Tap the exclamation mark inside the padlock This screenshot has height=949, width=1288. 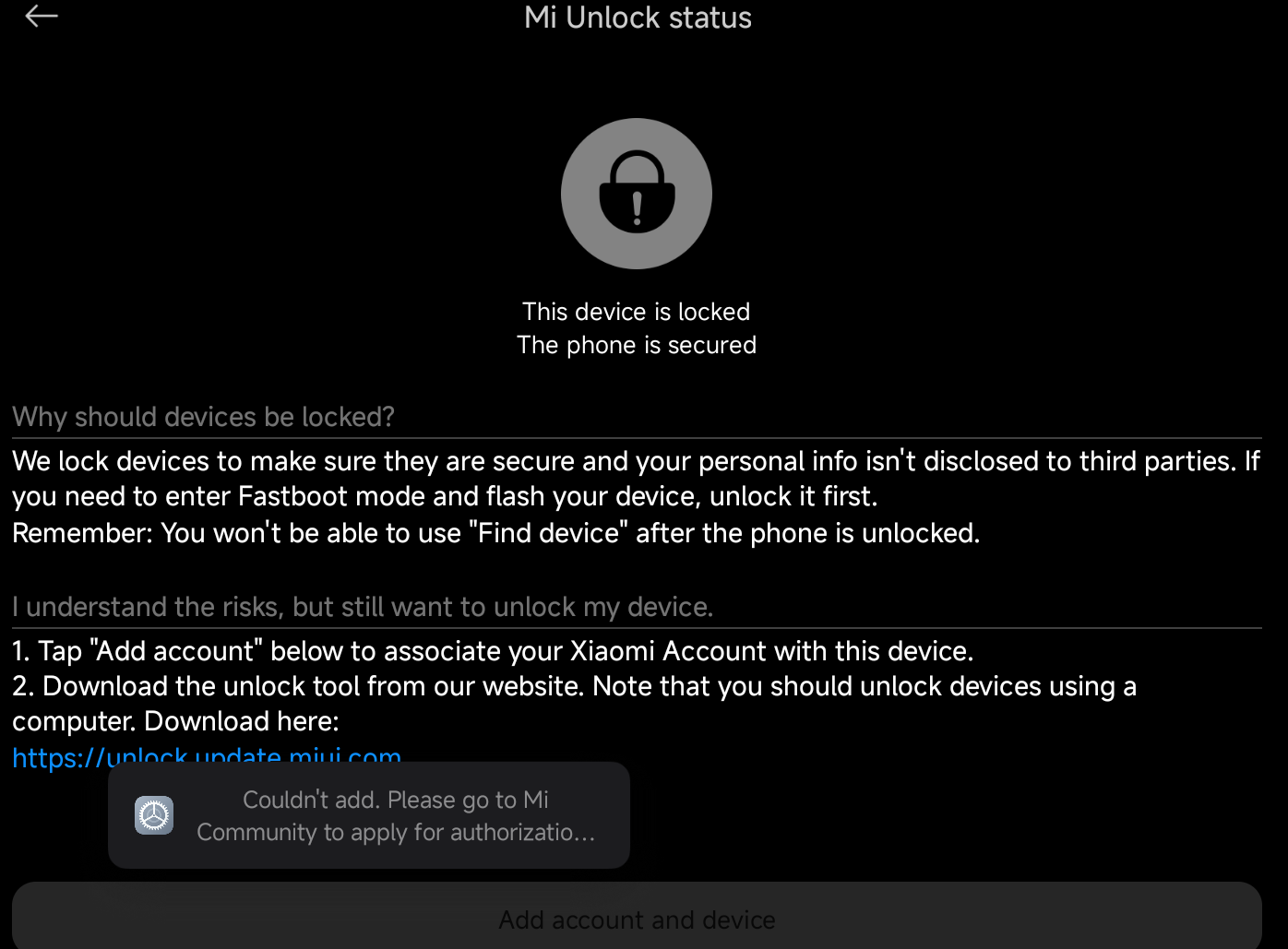(x=637, y=208)
